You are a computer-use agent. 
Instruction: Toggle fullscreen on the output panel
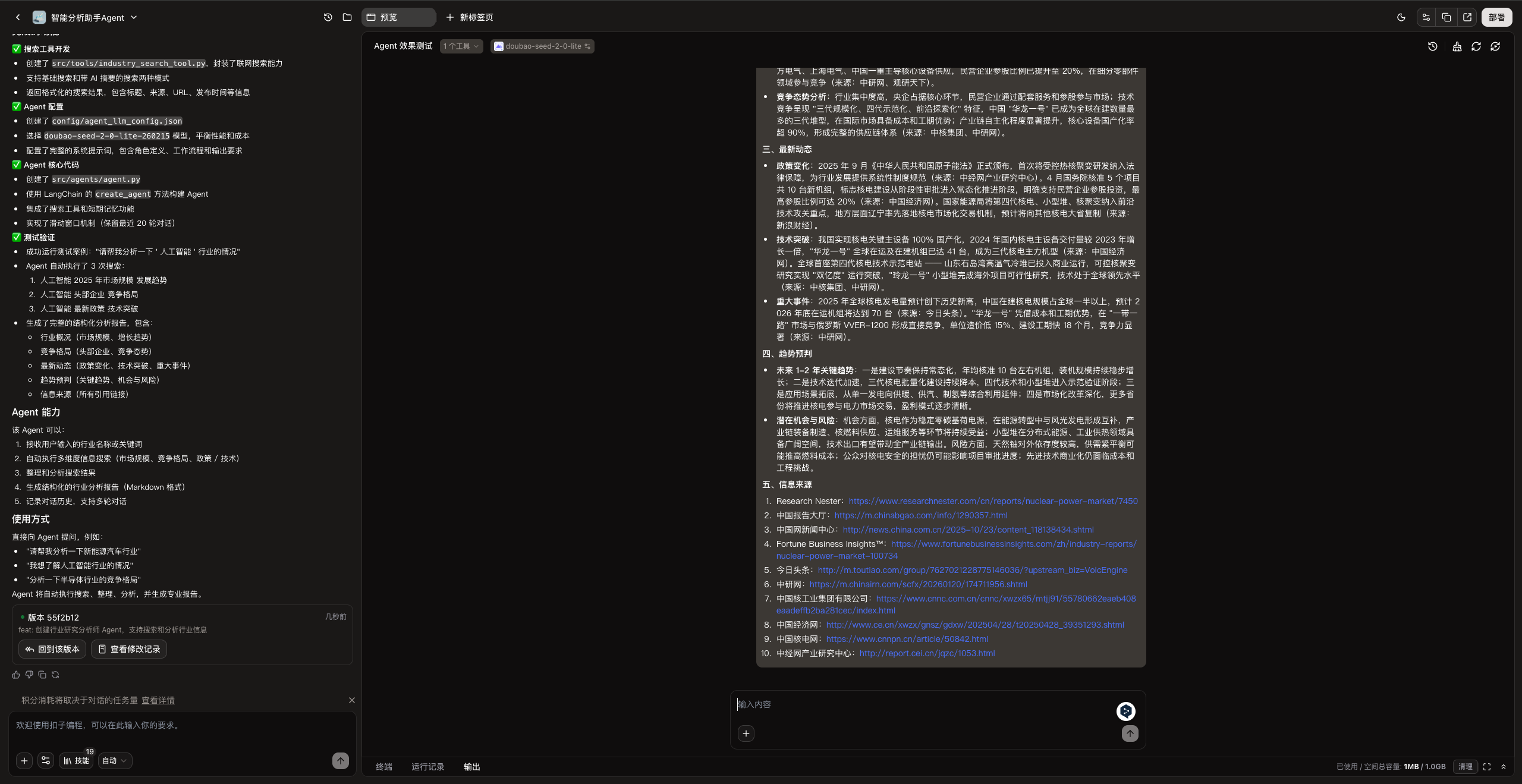[x=1486, y=767]
